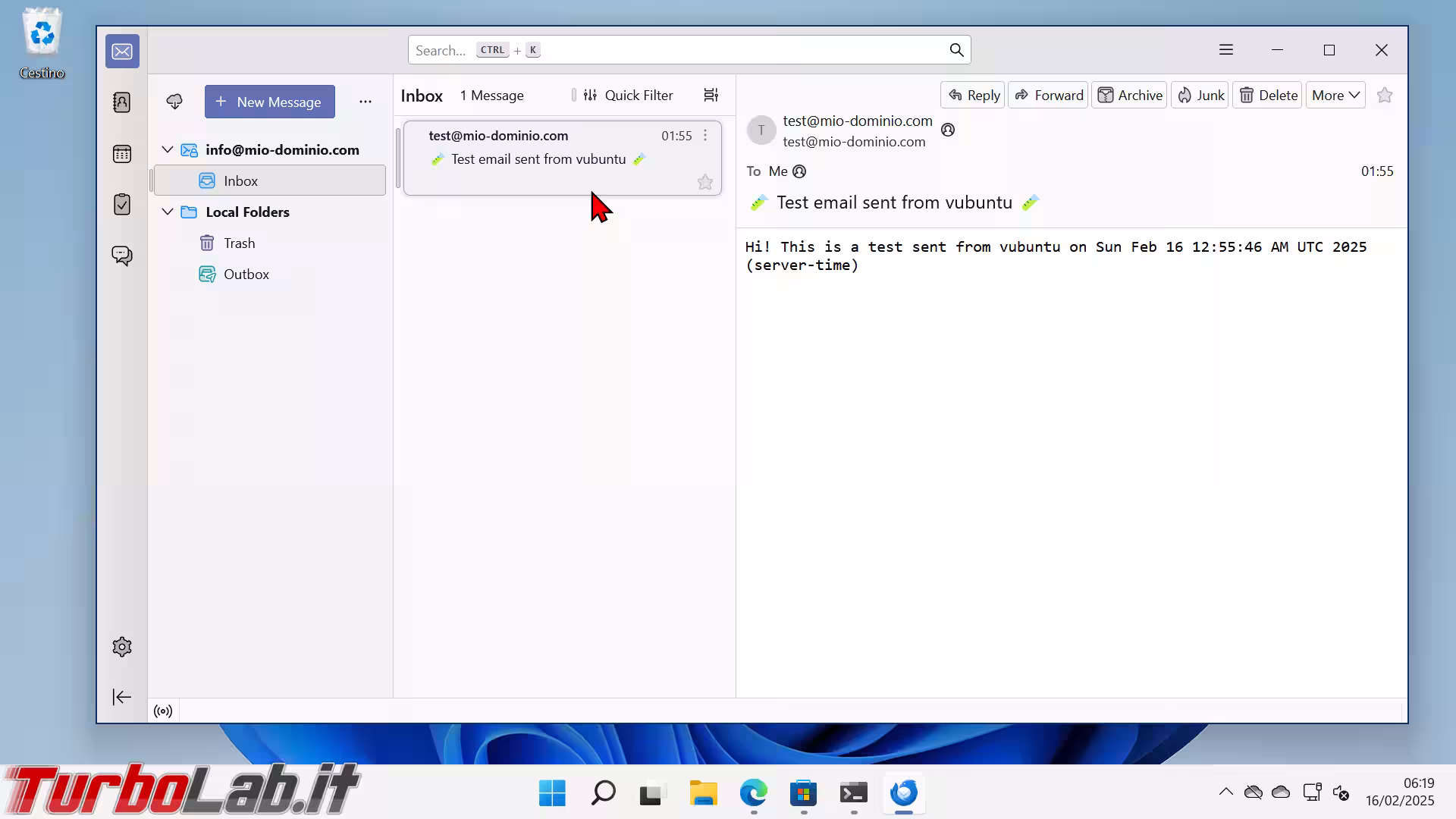1456x819 pixels.
Task: Open the Calendar space in sidebar
Action: [122, 154]
